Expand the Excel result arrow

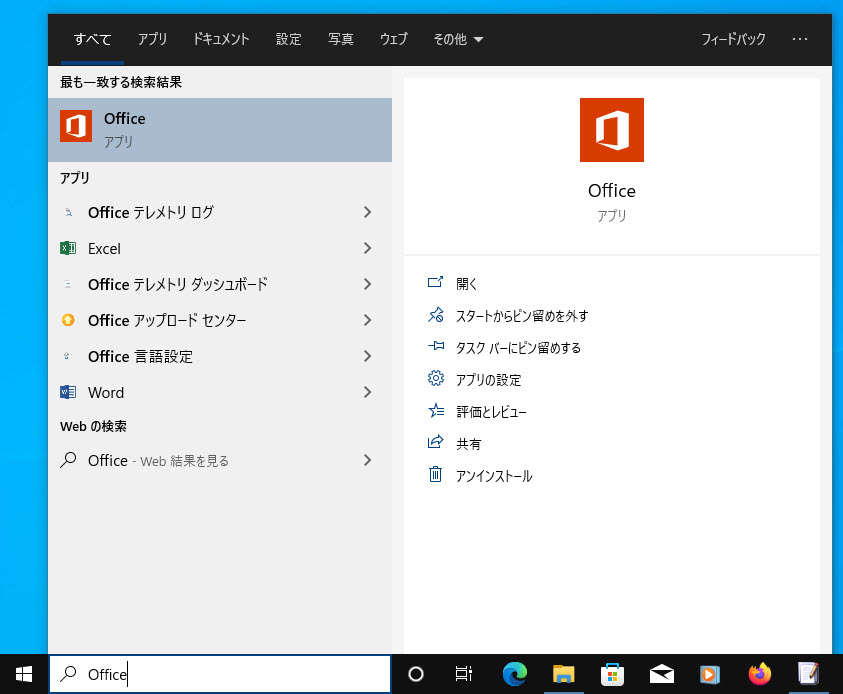coord(367,248)
